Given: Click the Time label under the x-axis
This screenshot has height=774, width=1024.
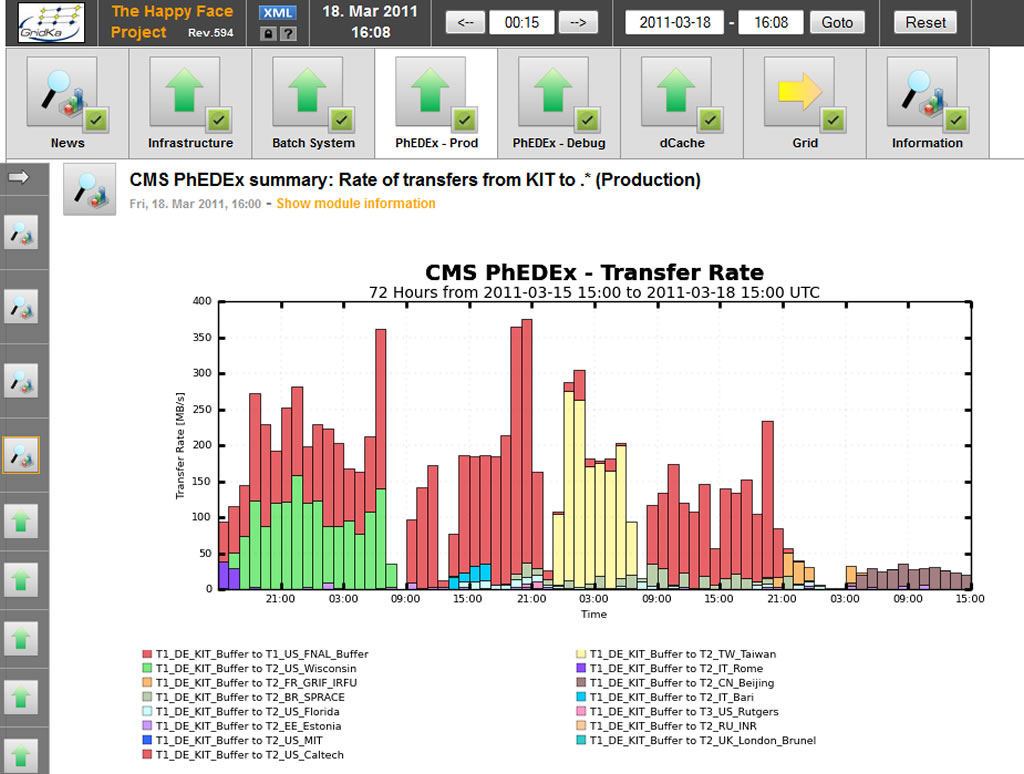Looking at the screenshot, I should pos(594,614).
